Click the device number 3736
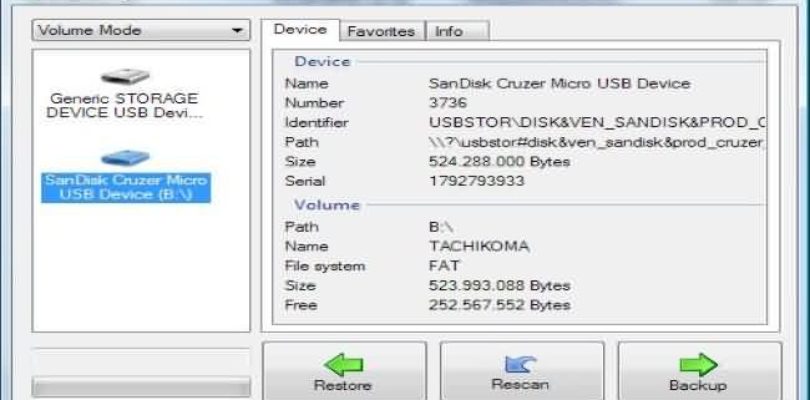This screenshot has height=400, width=810. point(448,103)
